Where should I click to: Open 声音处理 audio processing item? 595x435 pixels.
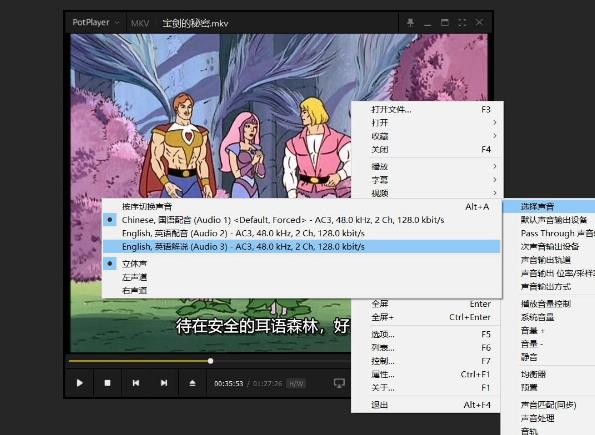point(549,418)
